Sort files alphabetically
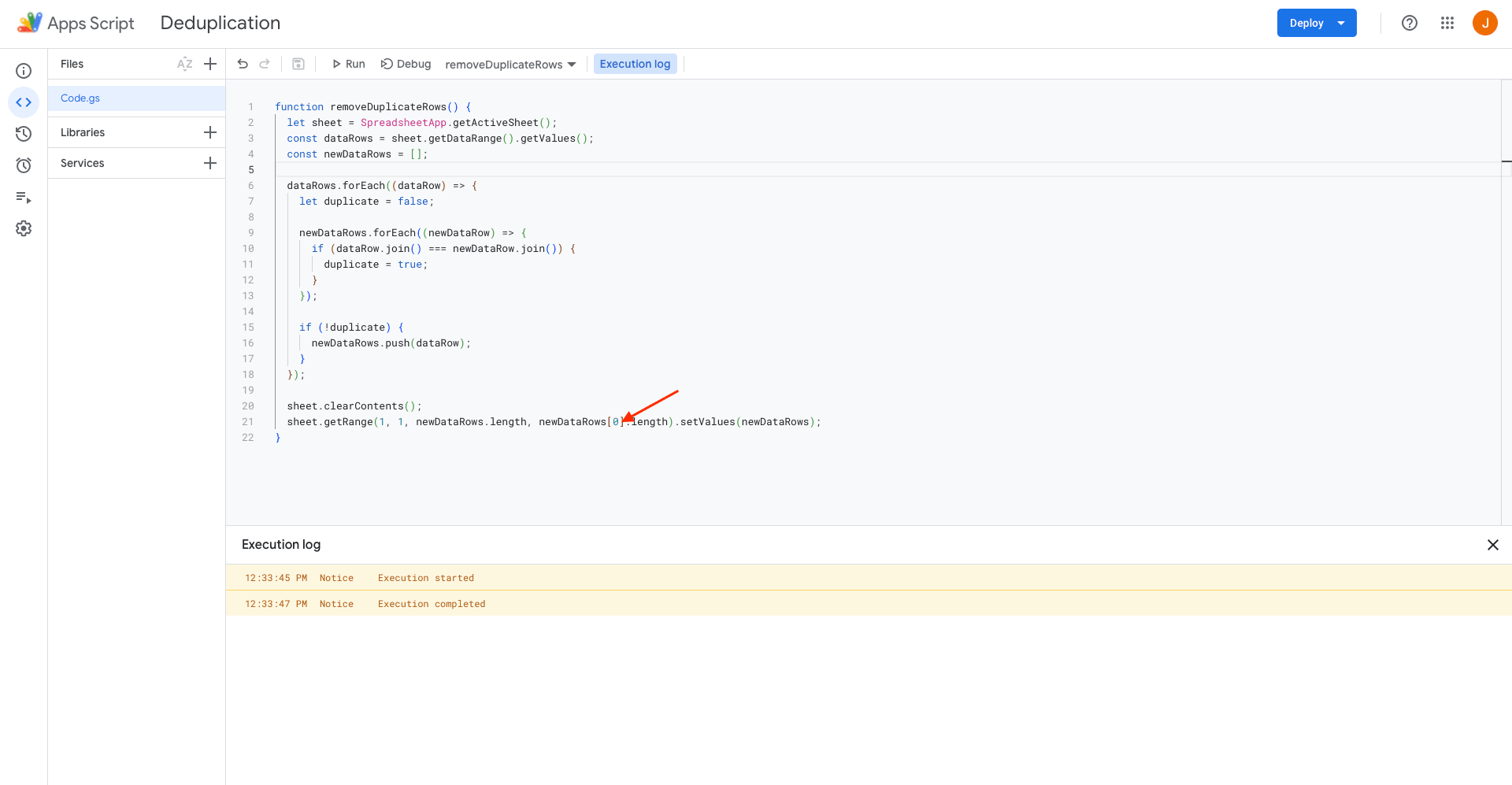 [x=185, y=64]
